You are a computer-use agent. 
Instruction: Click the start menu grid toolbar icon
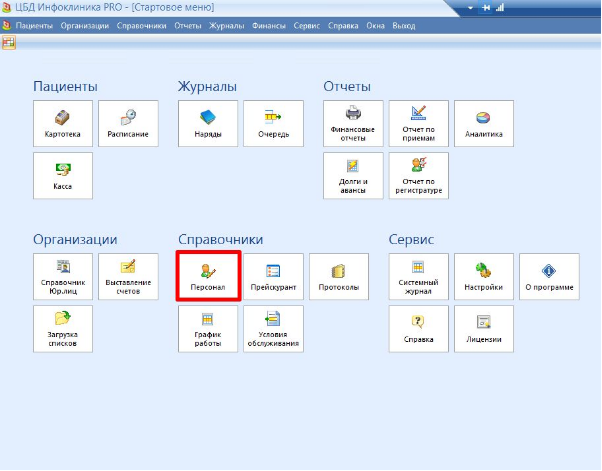(8, 43)
